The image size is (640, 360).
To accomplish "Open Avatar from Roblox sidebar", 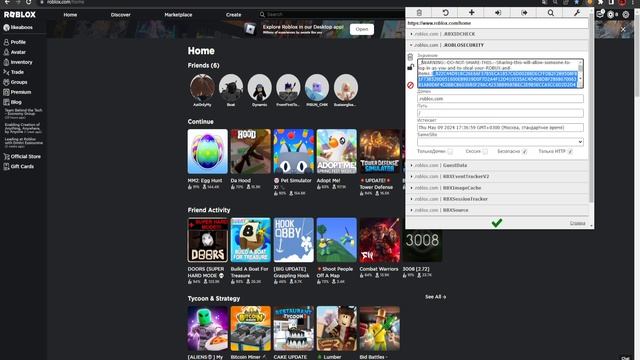I will (15, 52).
